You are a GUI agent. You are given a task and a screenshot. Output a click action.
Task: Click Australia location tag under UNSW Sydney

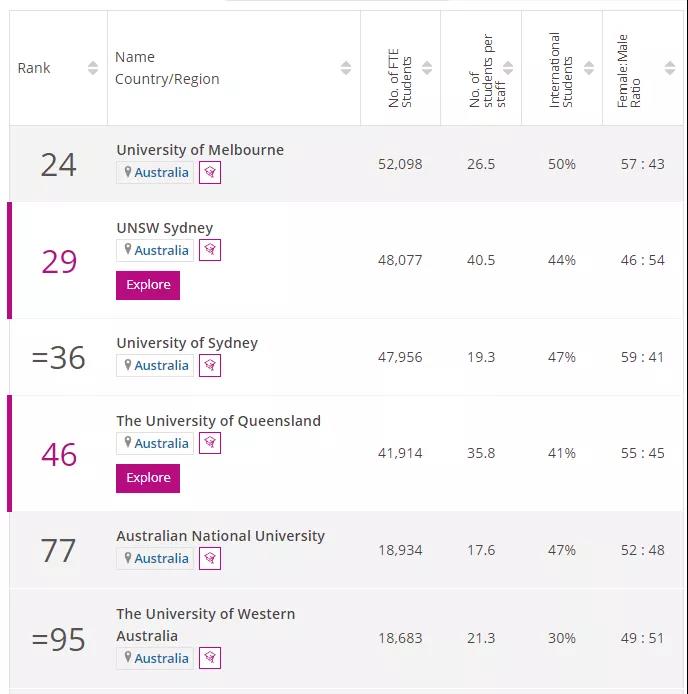point(156,250)
